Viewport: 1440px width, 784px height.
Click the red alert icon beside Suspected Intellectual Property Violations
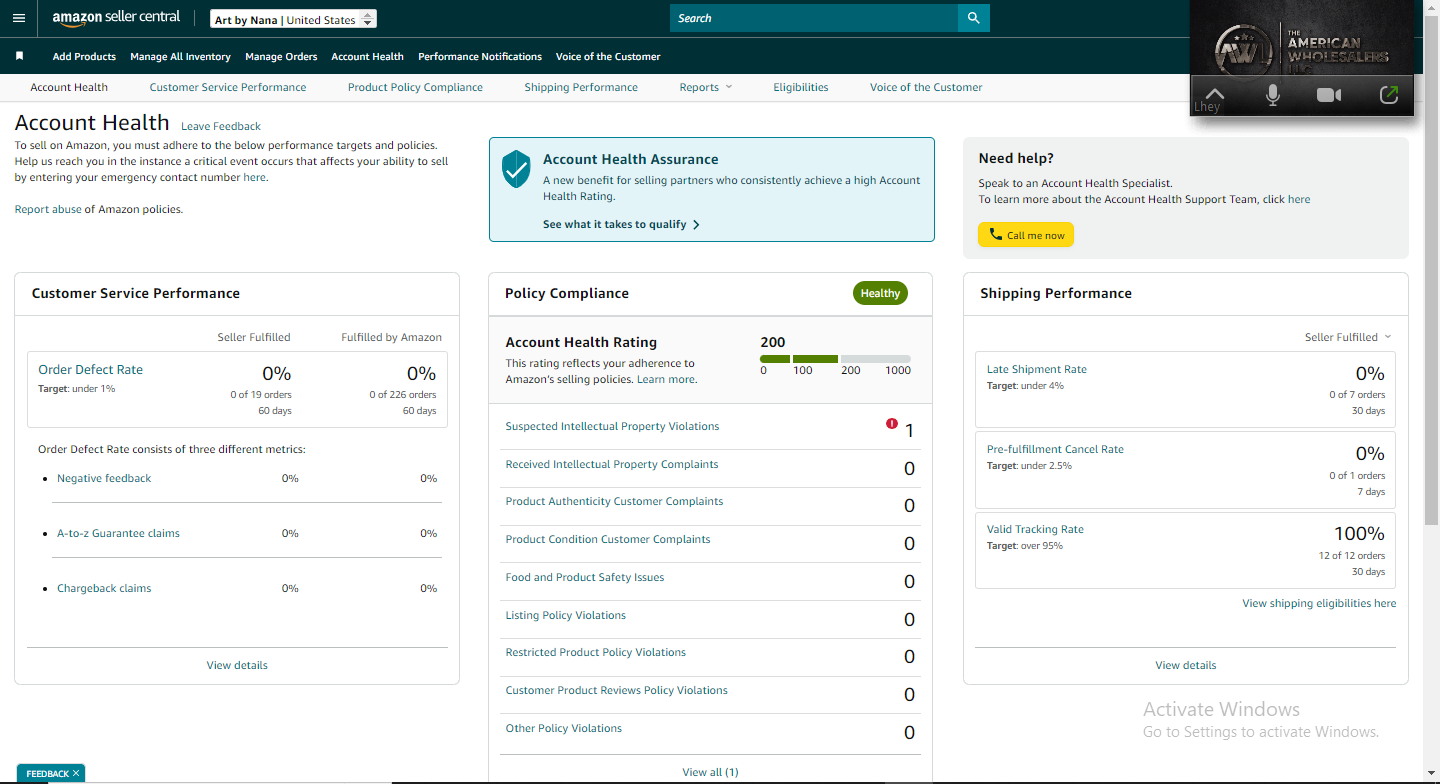[x=892, y=424]
